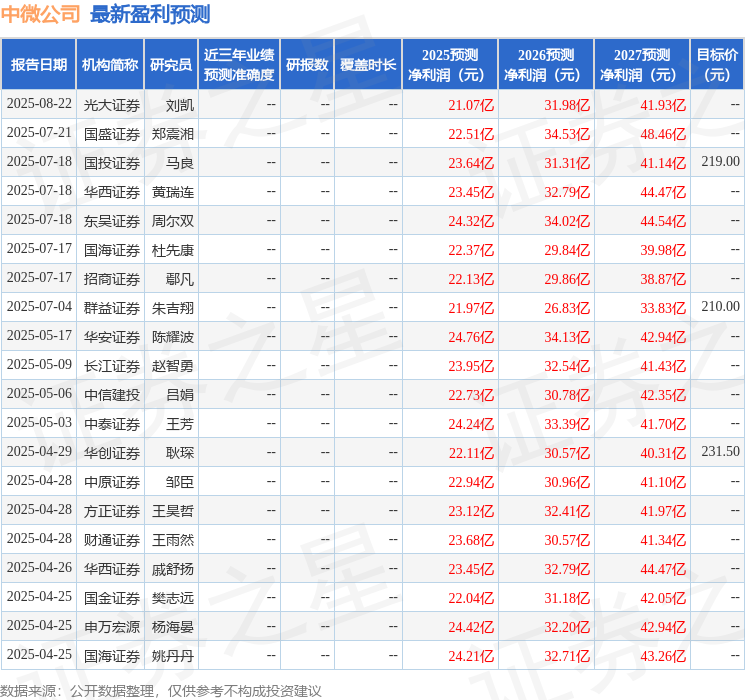The image size is (745, 700).
Task: Click the 覆盖时长 column header
Action: (368, 64)
